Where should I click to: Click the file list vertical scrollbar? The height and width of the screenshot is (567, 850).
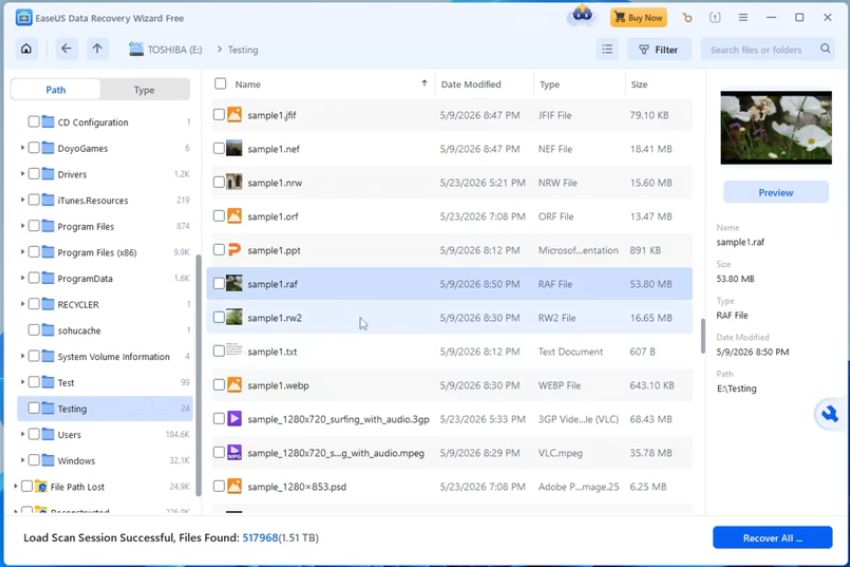(x=703, y=336)
